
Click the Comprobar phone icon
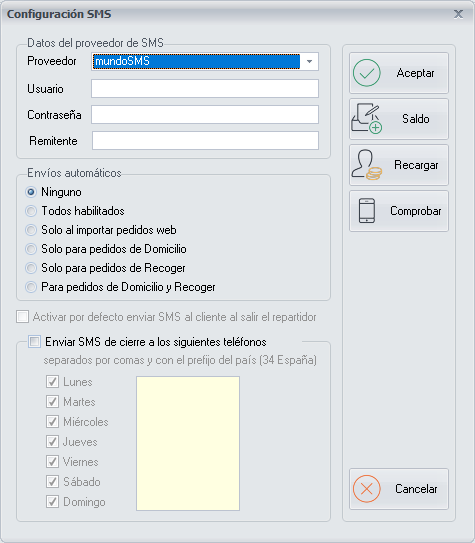tap(367, 211)
